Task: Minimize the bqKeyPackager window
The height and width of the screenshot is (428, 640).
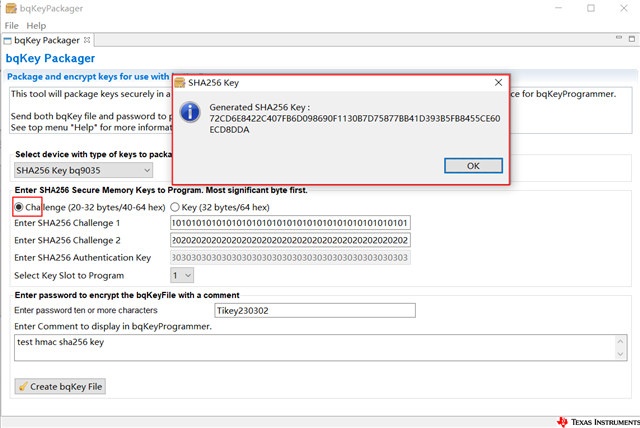Action: tap(558, 8)
